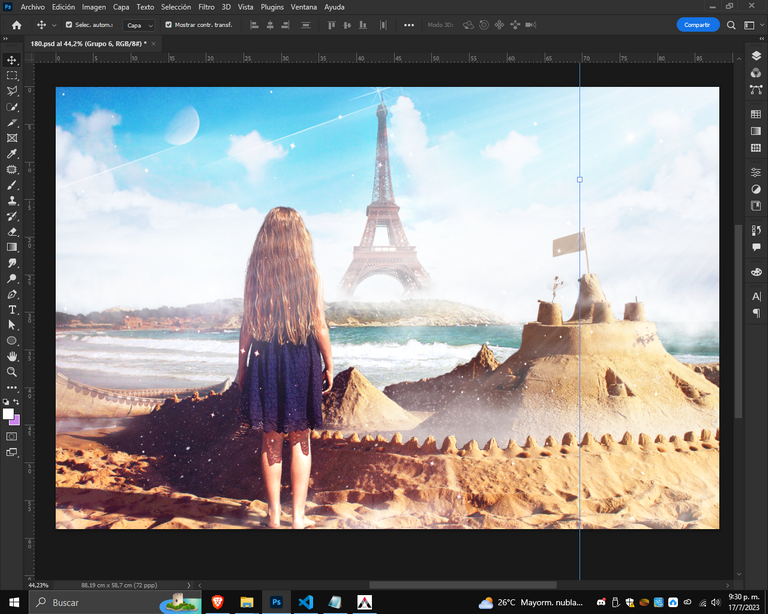Open more align options three-dots
Screen dimensions: 768x614
pyautogui.click(x=409, y=25)
